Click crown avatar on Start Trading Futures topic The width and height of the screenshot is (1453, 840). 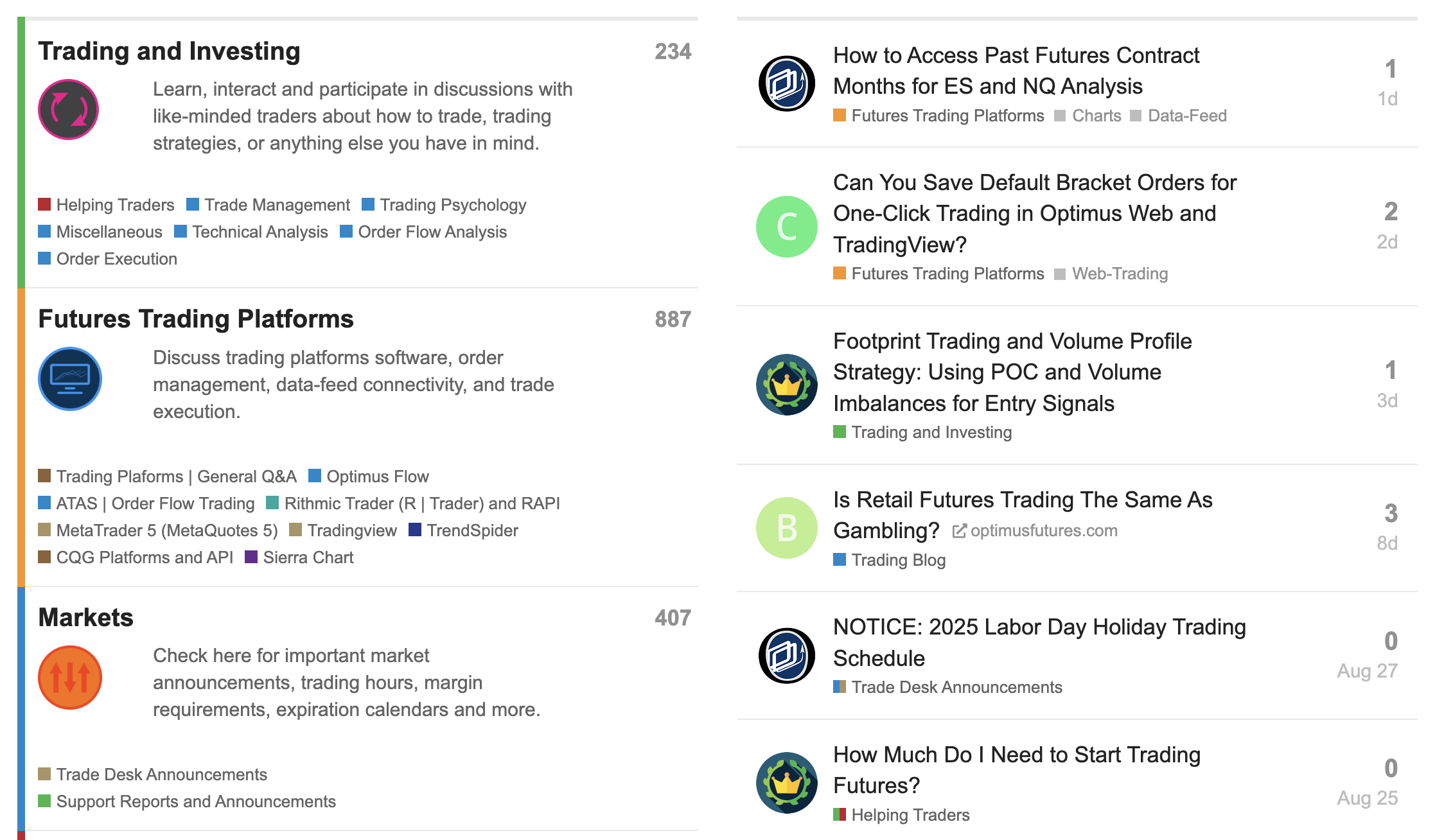coord(787,783)
